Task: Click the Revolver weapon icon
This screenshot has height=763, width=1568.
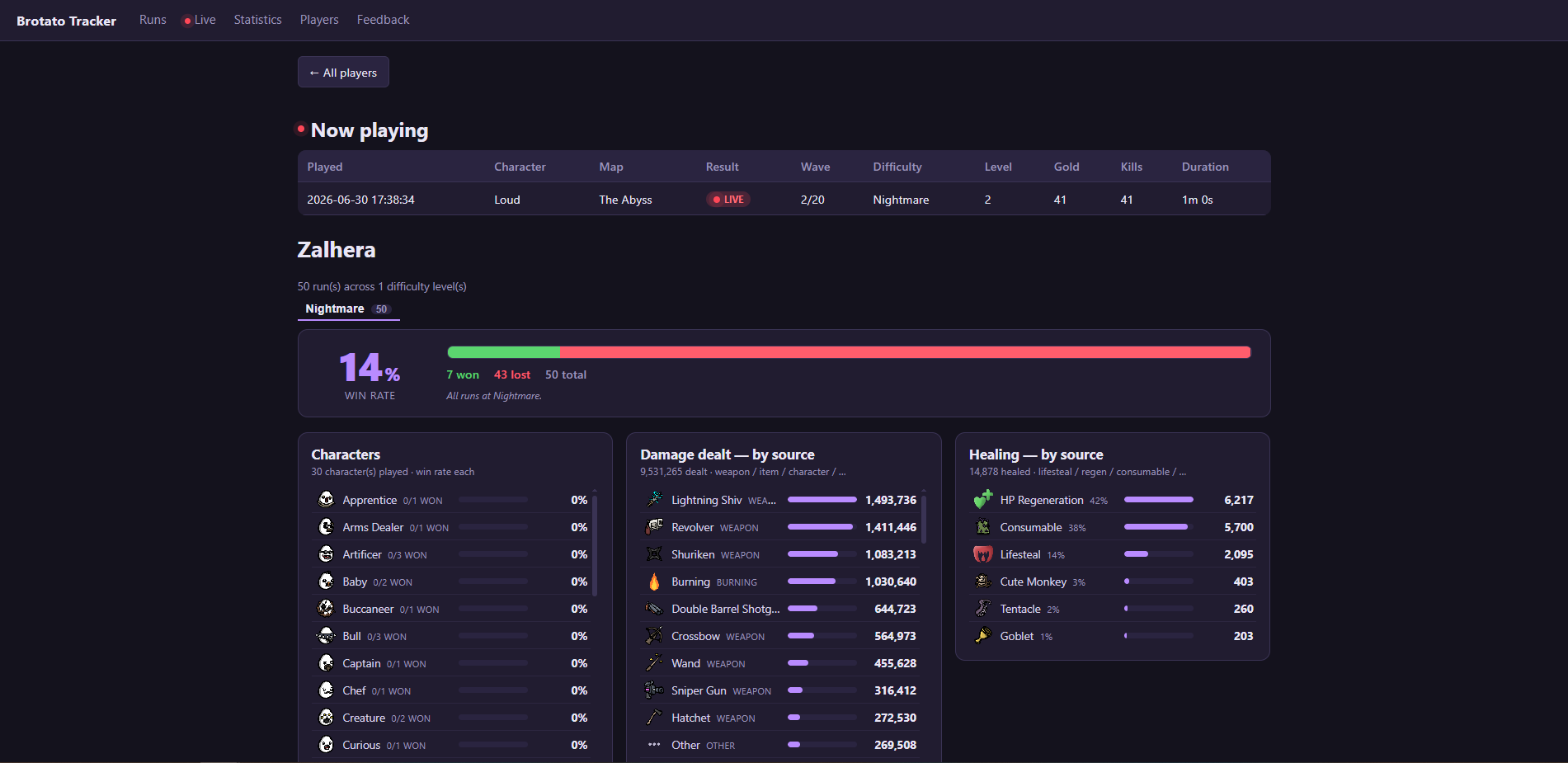Action: point(655,526)
